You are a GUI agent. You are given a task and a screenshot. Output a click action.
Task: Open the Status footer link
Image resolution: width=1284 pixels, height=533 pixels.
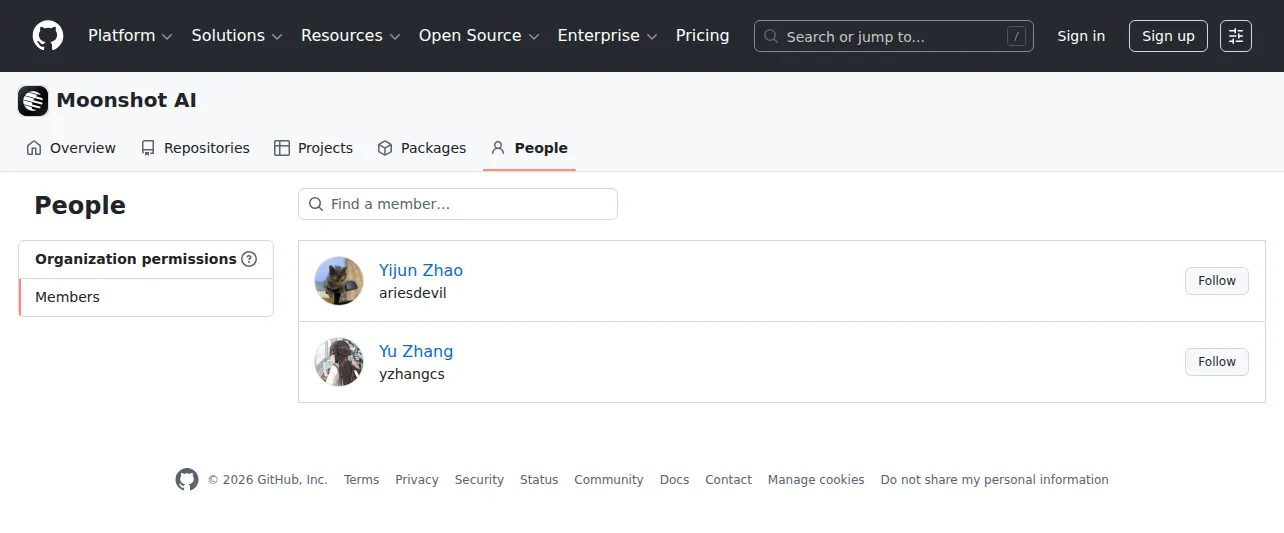539,480
